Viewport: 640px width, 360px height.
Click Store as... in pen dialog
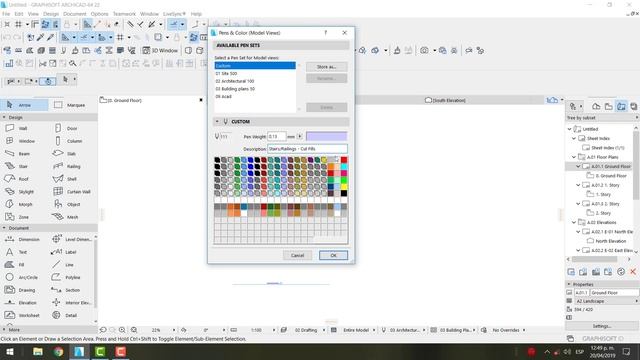(x=327, y=67)
